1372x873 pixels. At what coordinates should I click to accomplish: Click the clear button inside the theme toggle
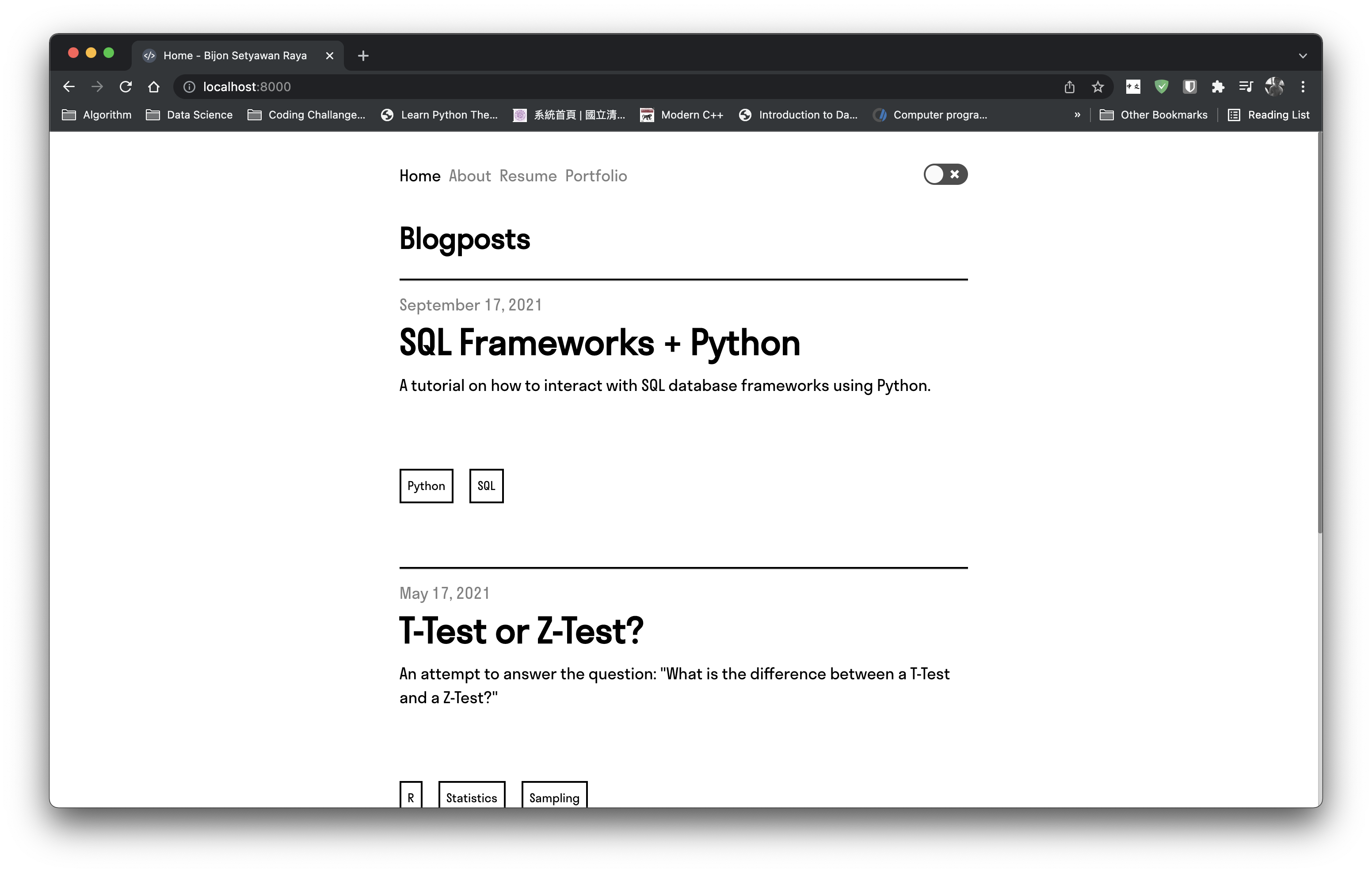pos(955,175)
